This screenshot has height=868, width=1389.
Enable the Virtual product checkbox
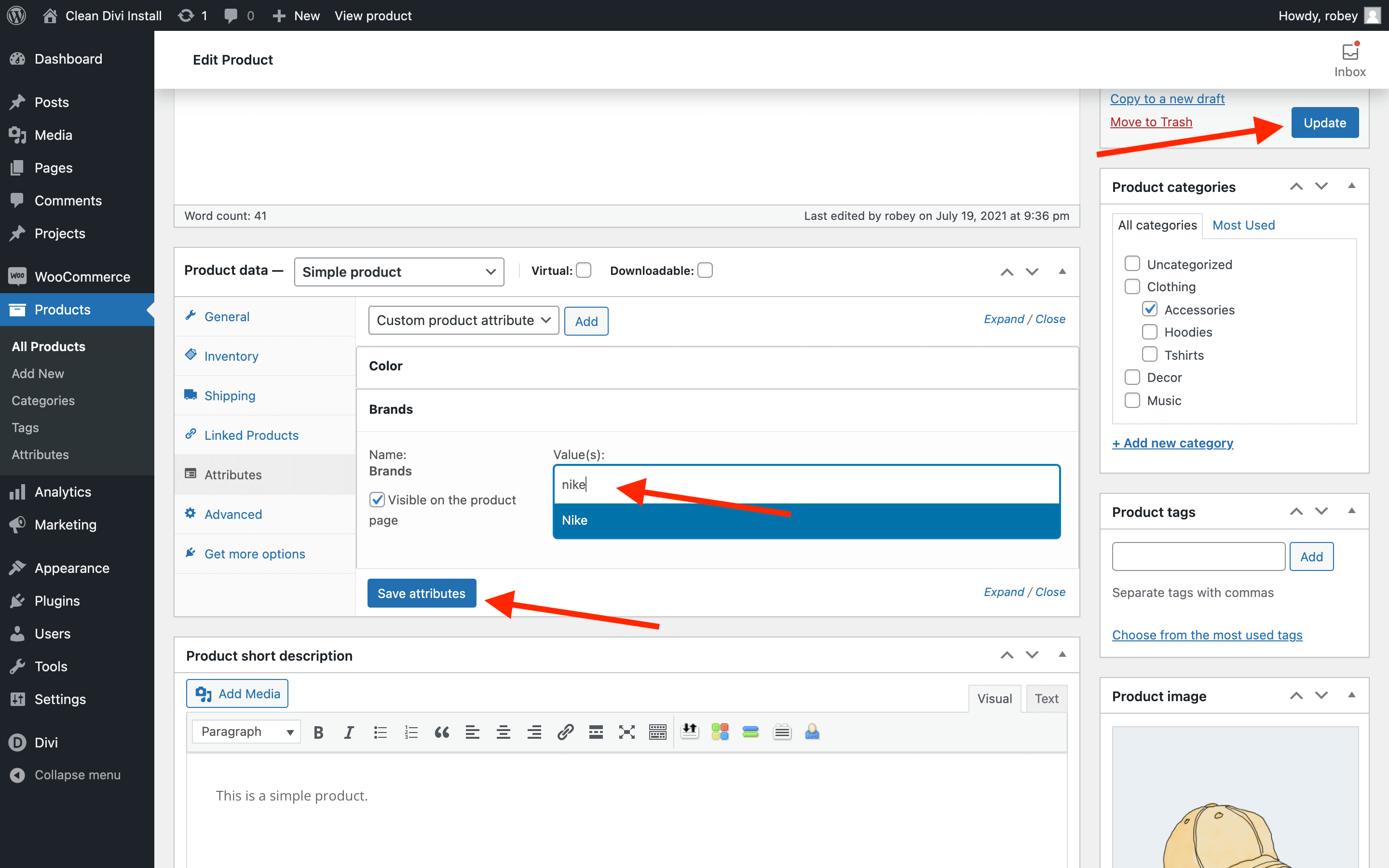click(x=584, y=271)
